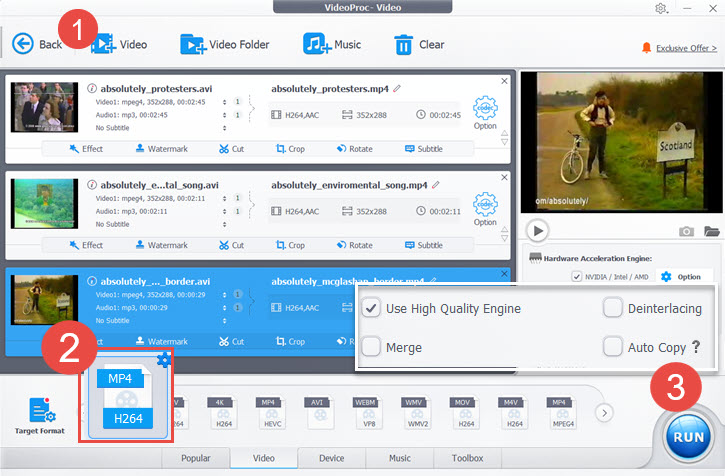Open Effect for absolutely_protesters.avi
The width and height of the screenshot is (725, 476).
(86, 148)
